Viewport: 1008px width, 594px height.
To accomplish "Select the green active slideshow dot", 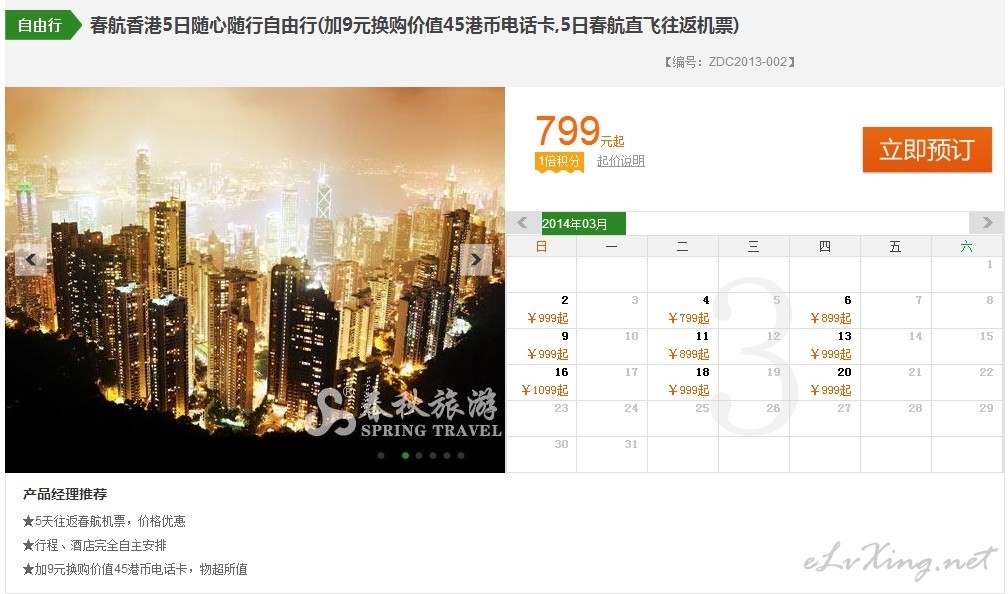I will pos(406,455).
